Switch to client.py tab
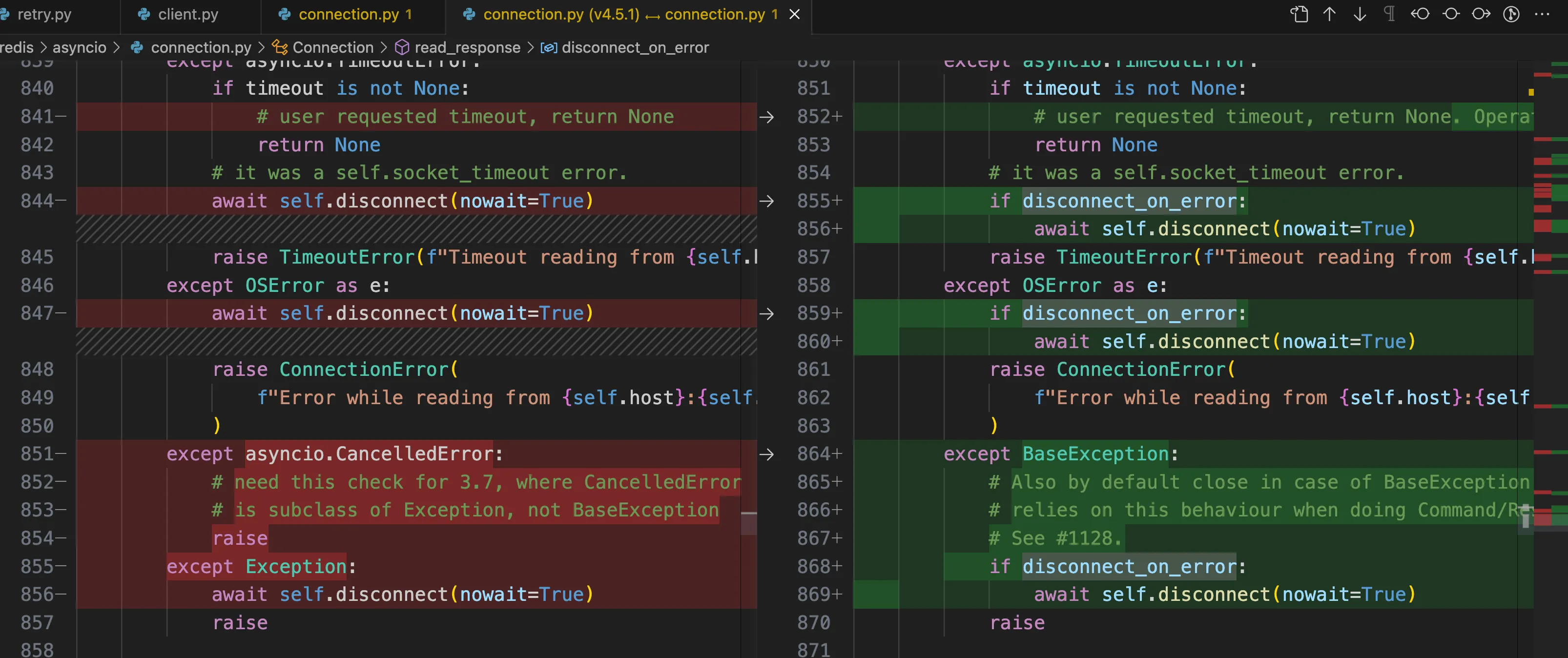 (x=187, y=14)
